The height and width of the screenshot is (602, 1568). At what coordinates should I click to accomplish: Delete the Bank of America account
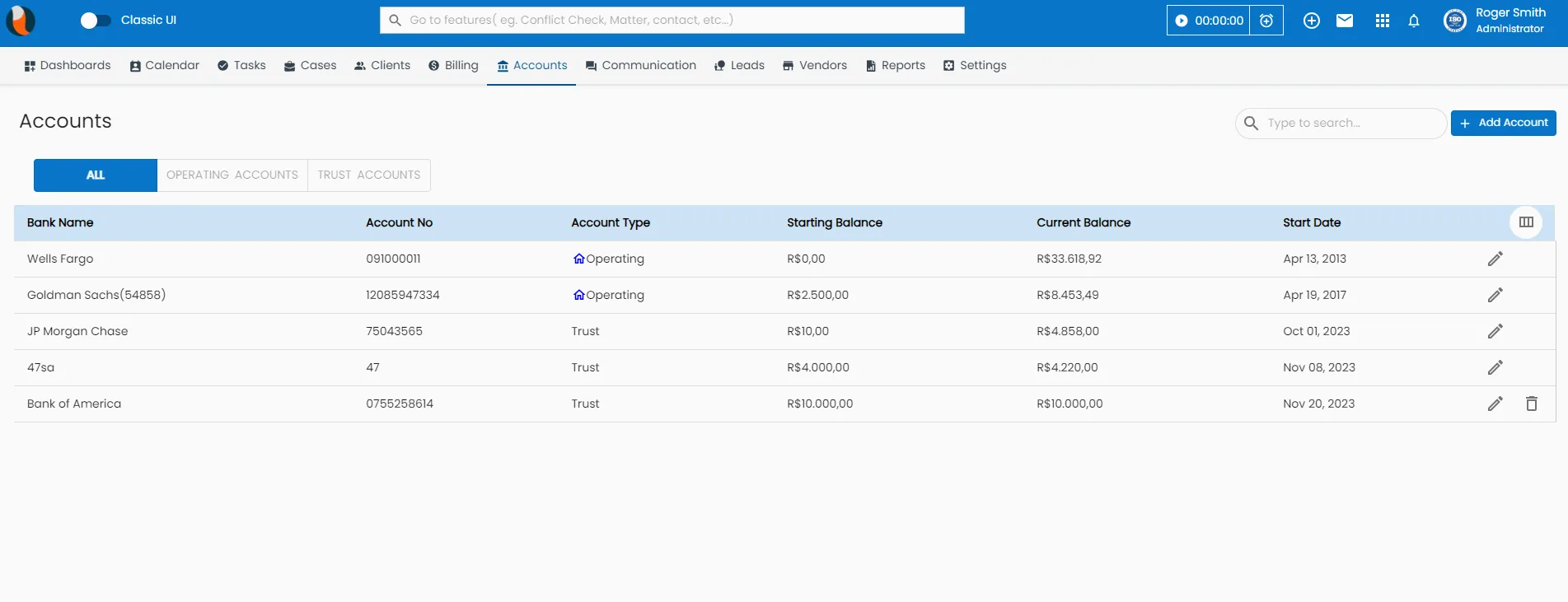pyautogui.click(x=1532, y=404)
